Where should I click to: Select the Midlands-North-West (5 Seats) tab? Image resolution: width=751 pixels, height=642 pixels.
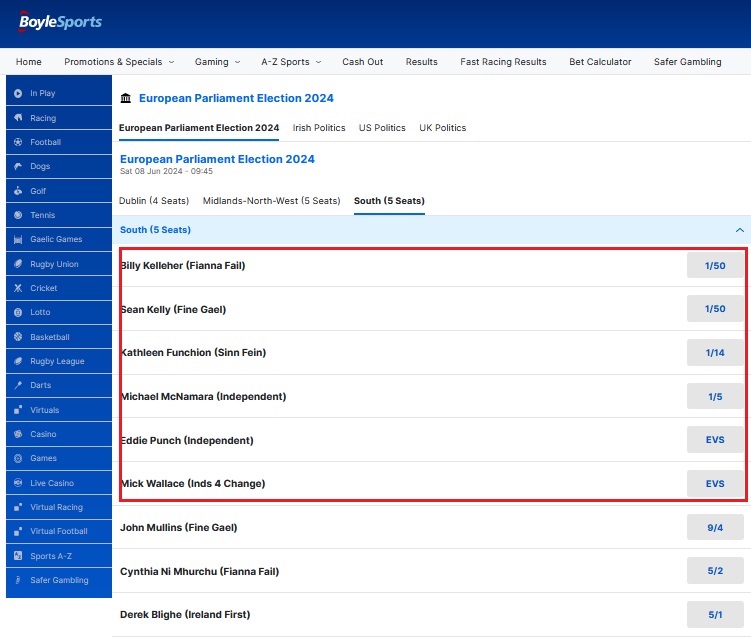point(272,201)
